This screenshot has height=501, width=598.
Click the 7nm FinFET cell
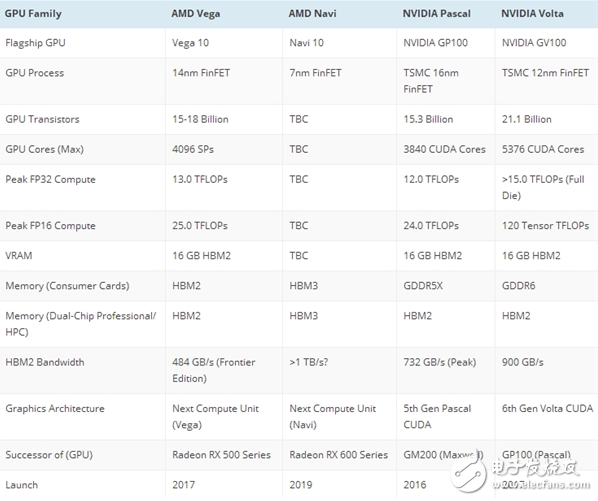pyautogui.click(x=315, y=73)
